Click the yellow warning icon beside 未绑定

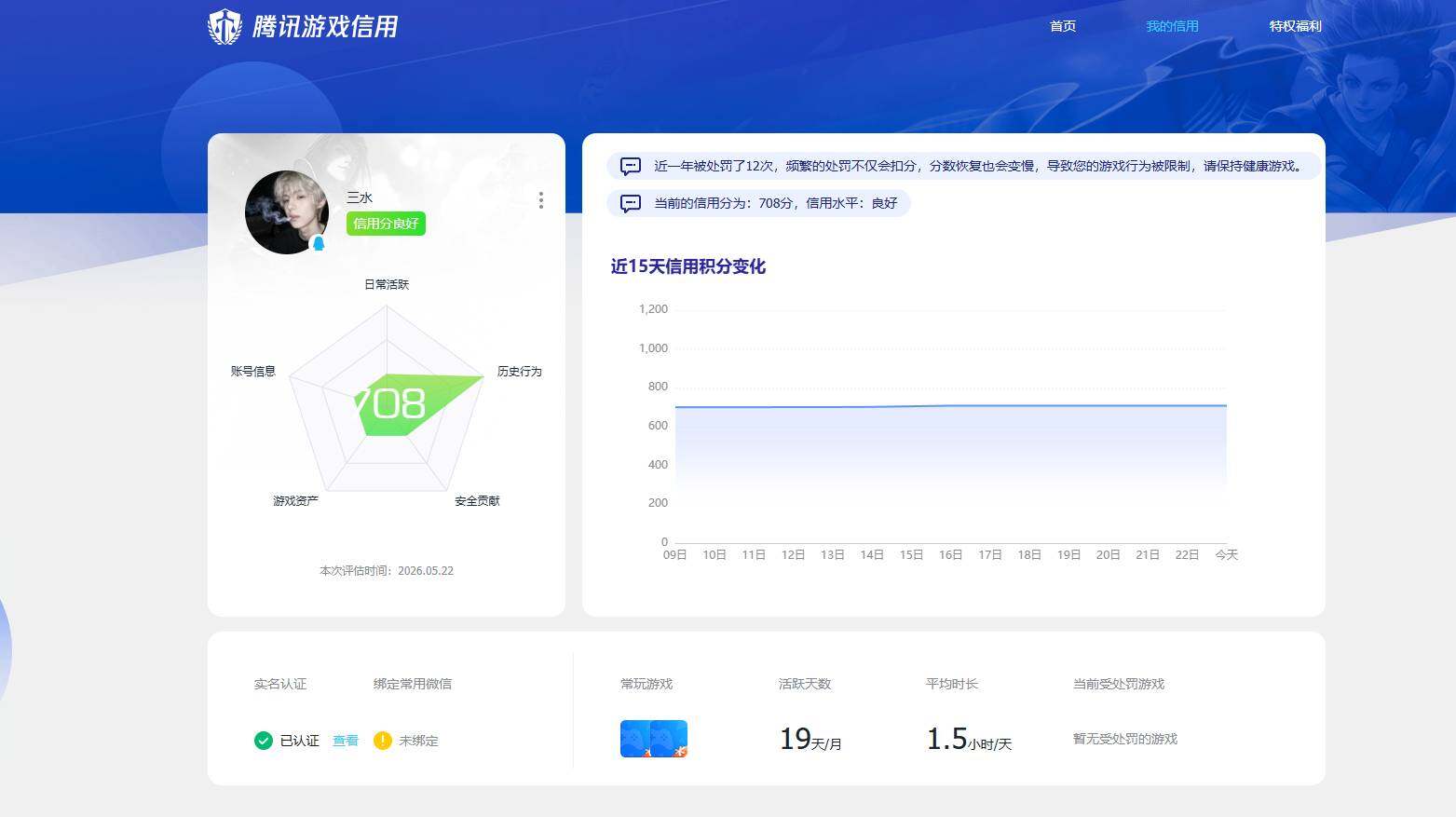tap(383, 741)
